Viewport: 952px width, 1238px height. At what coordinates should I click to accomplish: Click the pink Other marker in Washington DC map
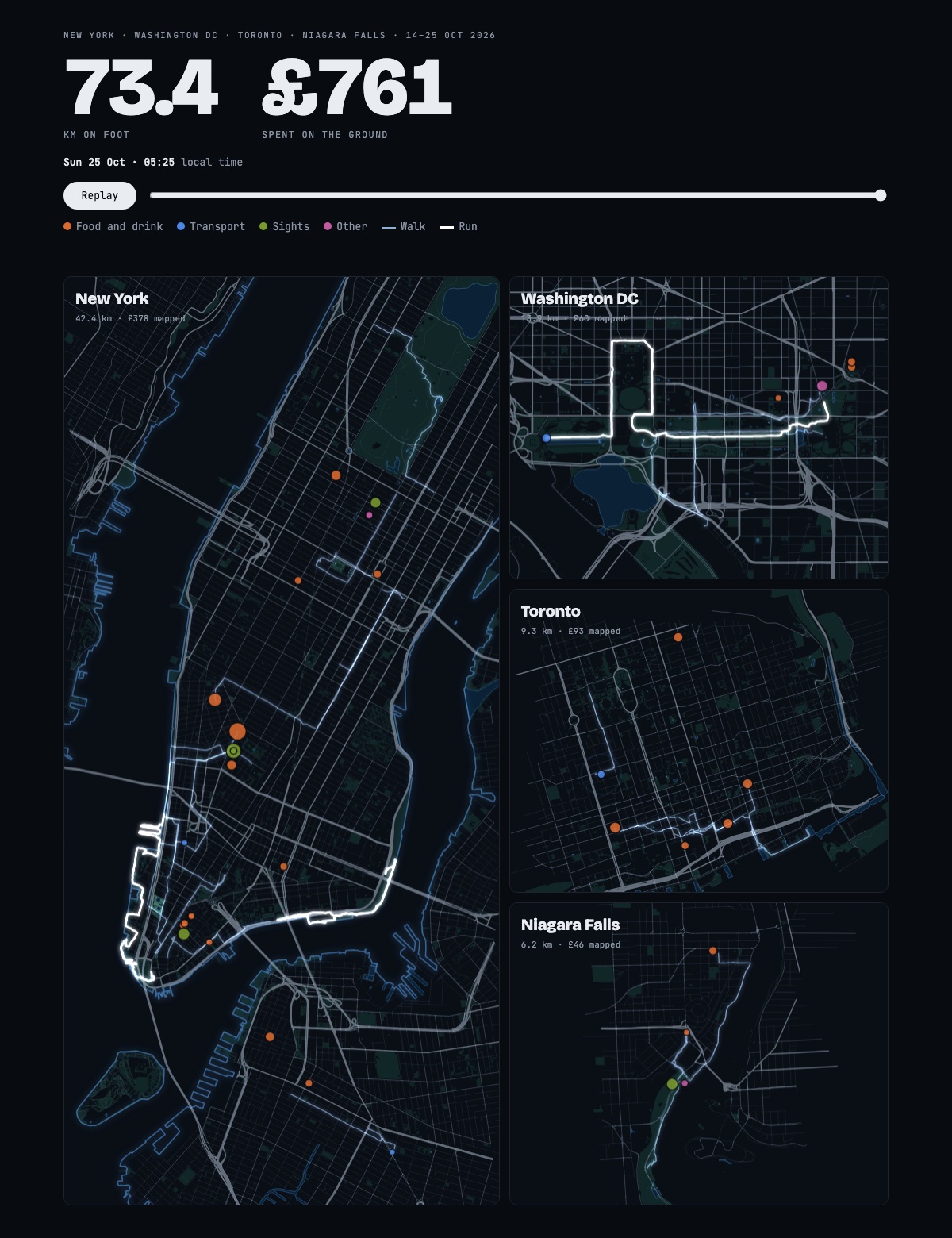pos(822,386)
